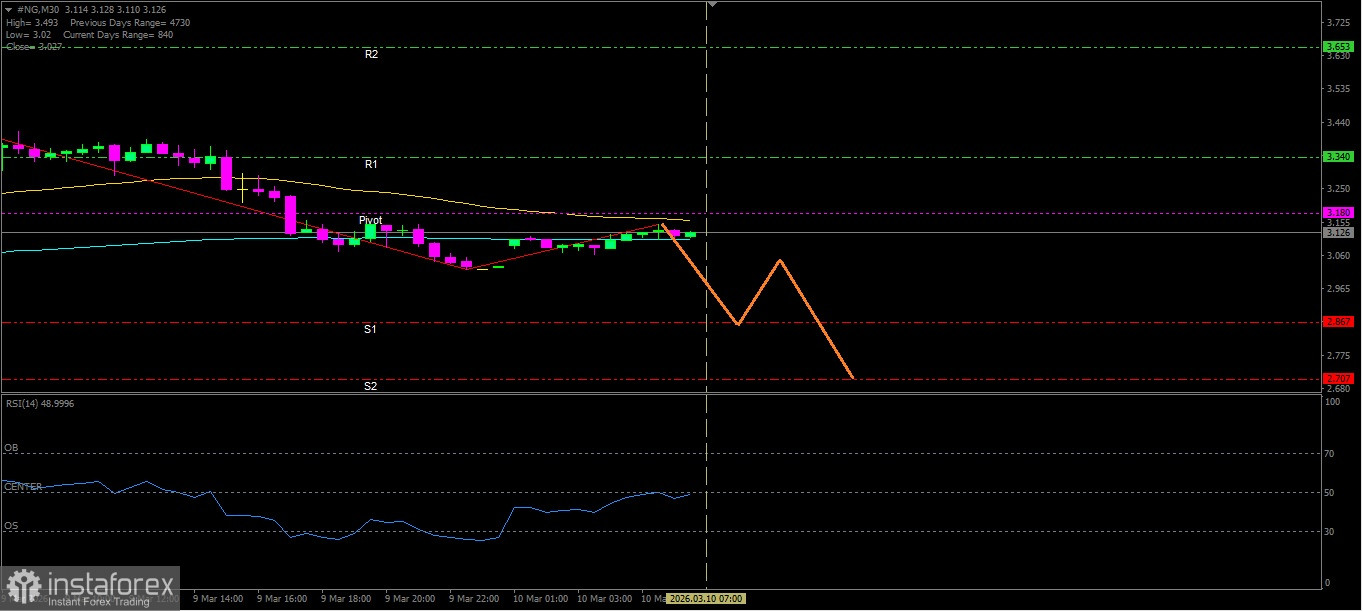
Task: Click the S2 support level label
Action: (370, 386)
